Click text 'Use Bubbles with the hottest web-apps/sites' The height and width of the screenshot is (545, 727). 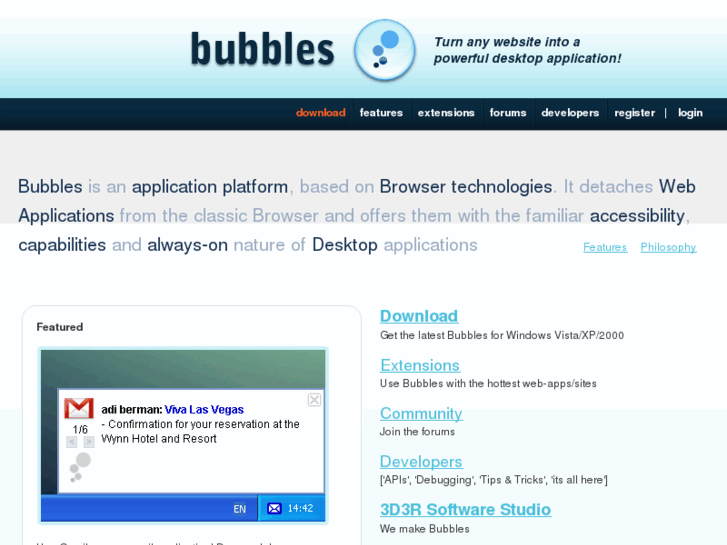point(488,384)
